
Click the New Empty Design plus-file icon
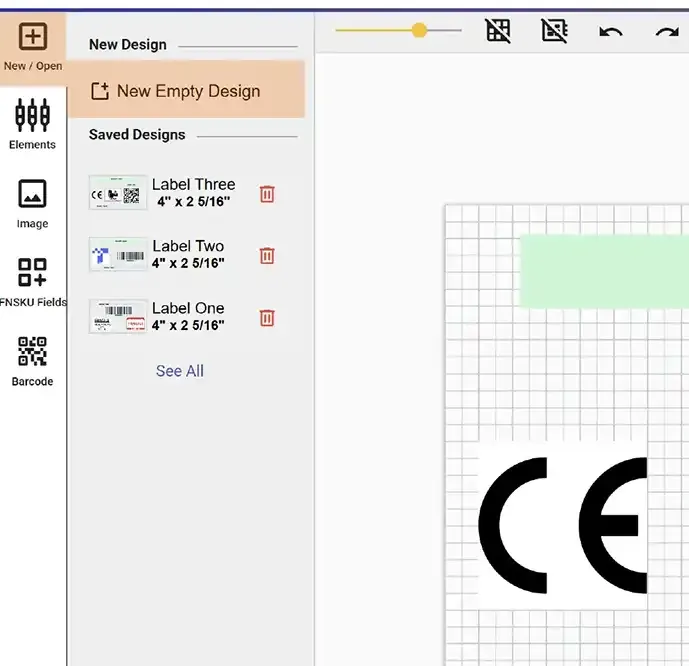click(x=100, y=91)
